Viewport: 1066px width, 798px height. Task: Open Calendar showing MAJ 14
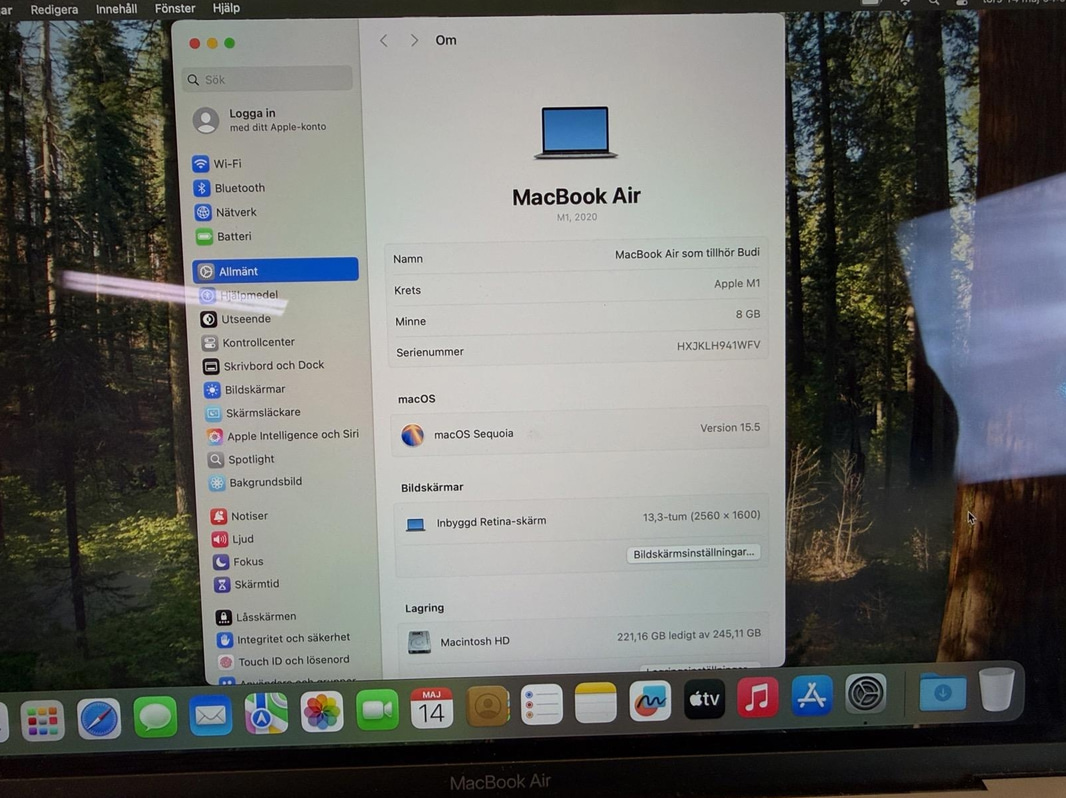click(x=432, y=708)
